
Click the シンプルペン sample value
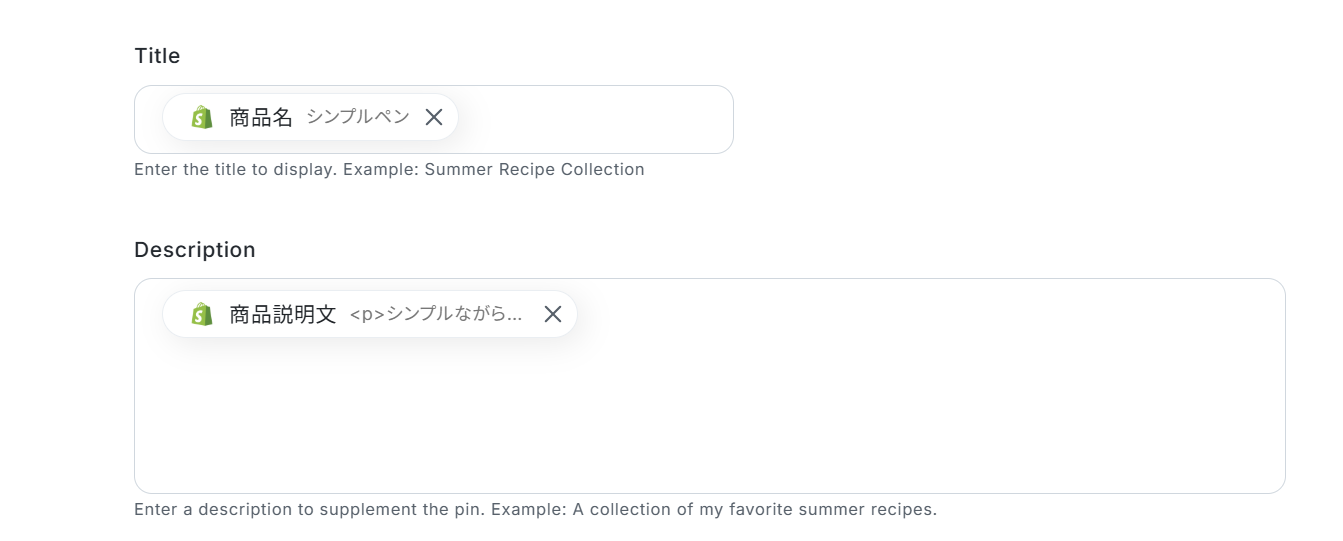point(358,118)
